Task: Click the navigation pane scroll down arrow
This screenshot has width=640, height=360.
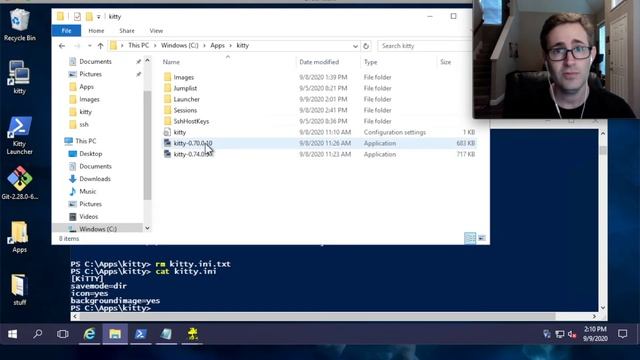Action: coord(147,228)
